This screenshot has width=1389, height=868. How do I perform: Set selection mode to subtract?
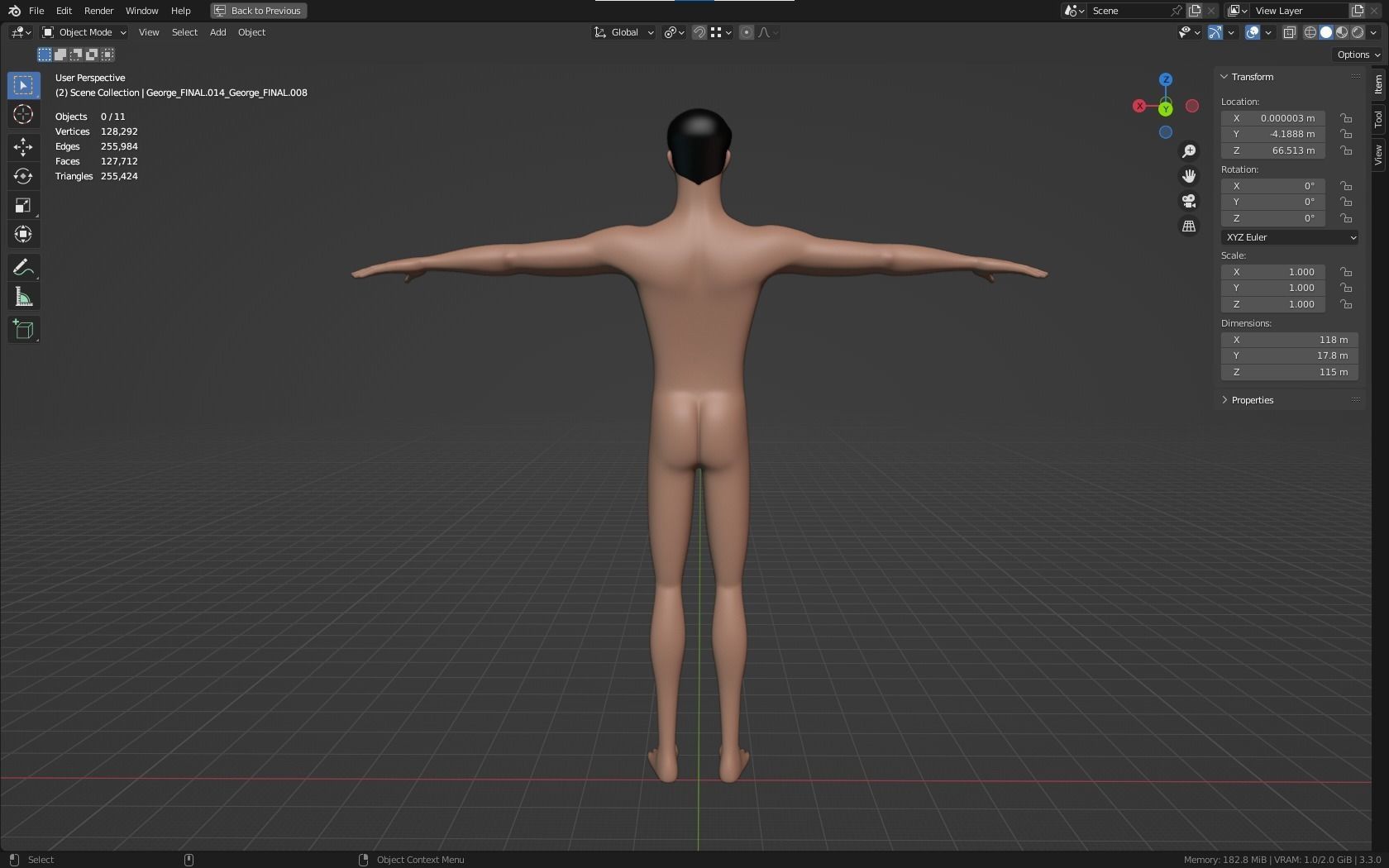(76, 55)
